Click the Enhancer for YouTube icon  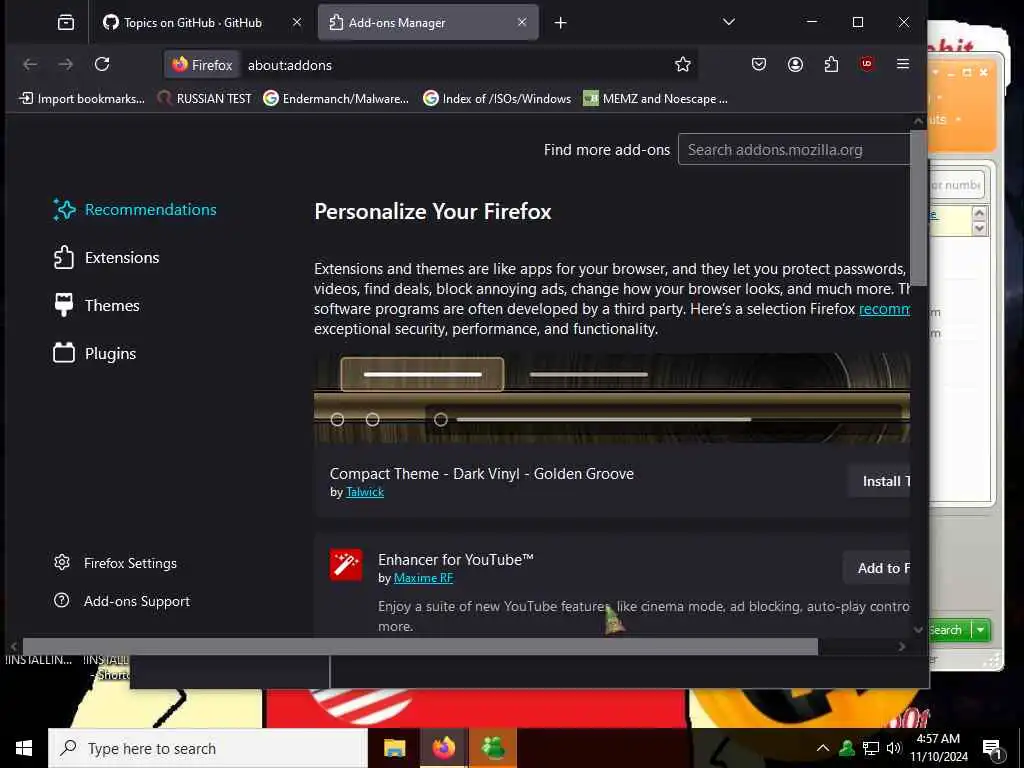345,564
